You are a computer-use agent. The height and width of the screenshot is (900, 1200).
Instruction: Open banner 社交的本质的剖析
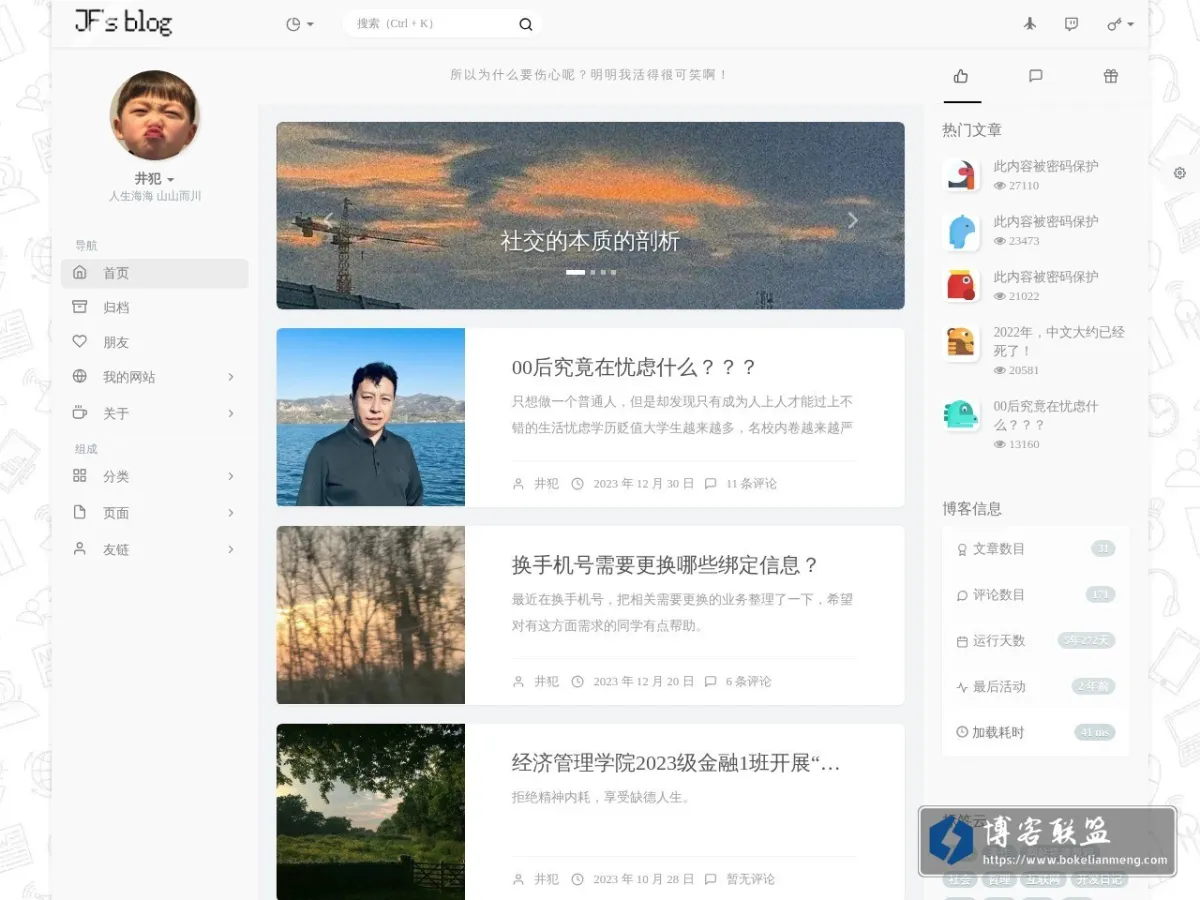click(590, 241)
